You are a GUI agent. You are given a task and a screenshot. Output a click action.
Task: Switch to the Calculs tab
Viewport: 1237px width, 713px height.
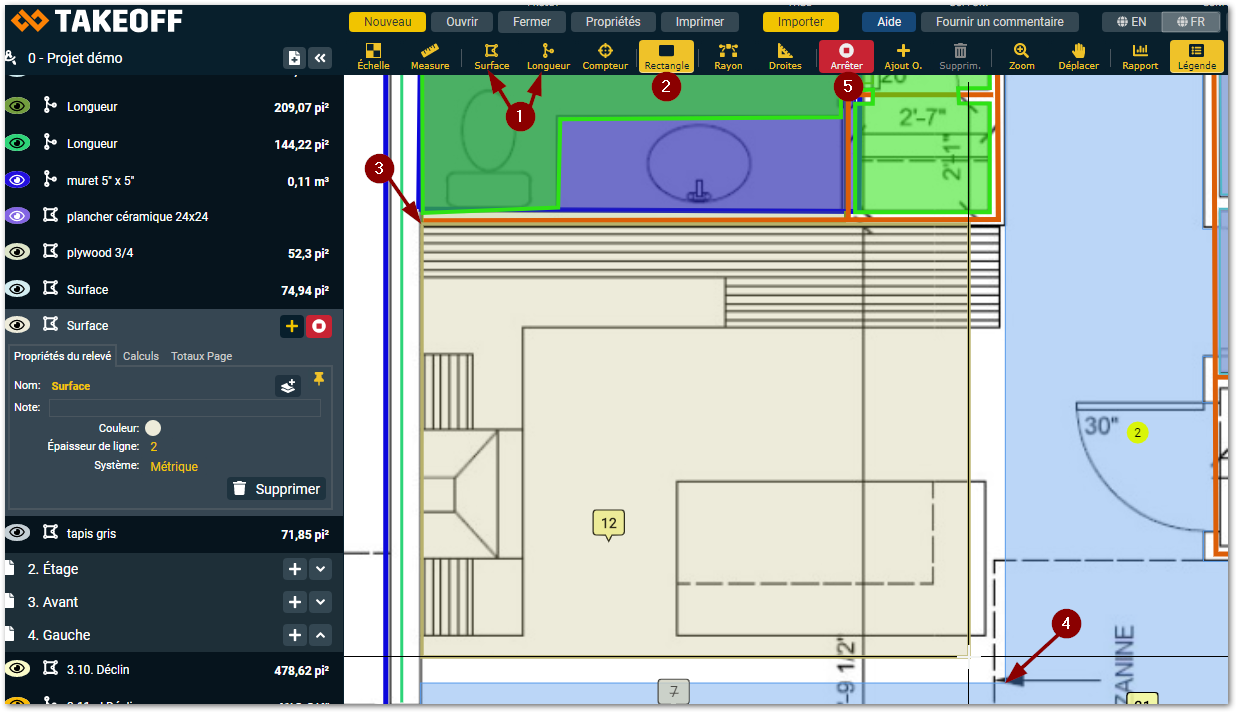point(141,356)
